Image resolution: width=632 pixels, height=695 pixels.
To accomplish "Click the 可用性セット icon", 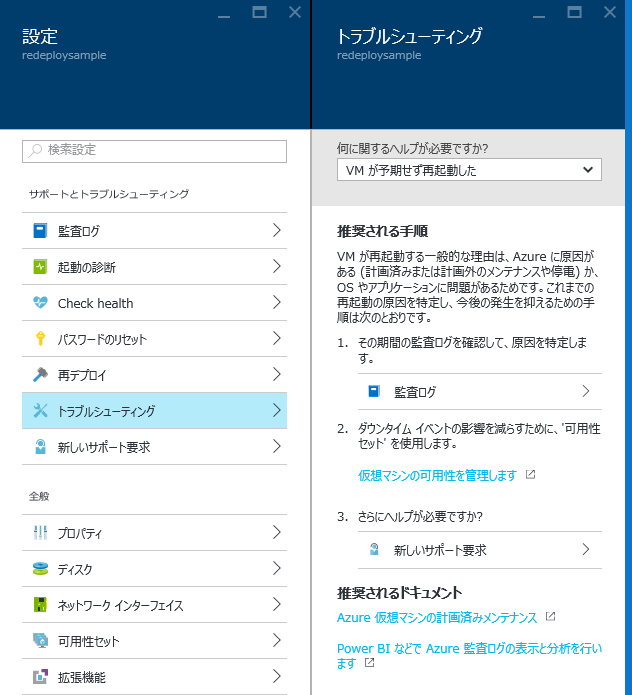I will click(40, 640).
